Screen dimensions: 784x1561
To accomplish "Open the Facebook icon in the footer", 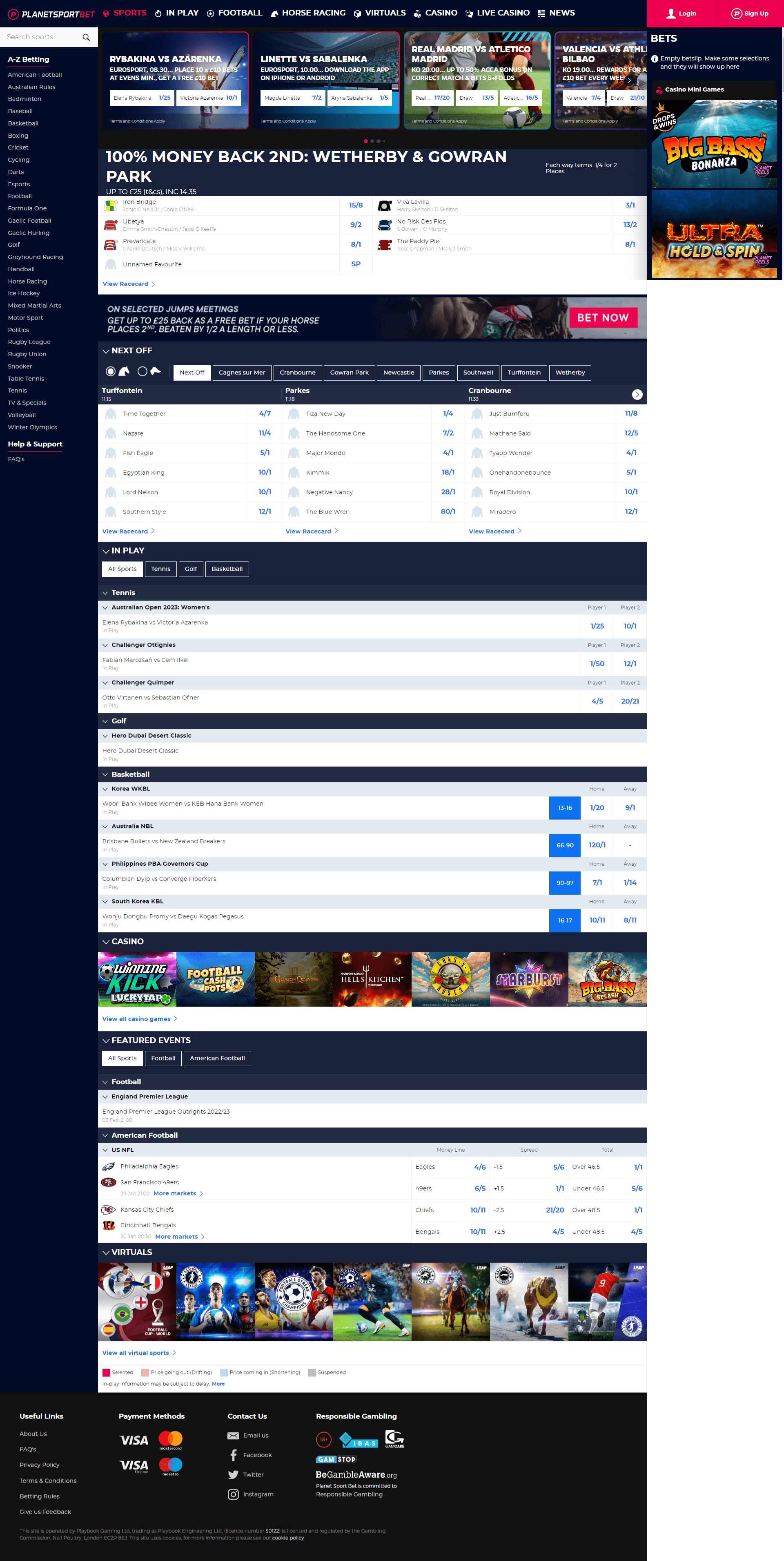I will [x=233, y=1455].
